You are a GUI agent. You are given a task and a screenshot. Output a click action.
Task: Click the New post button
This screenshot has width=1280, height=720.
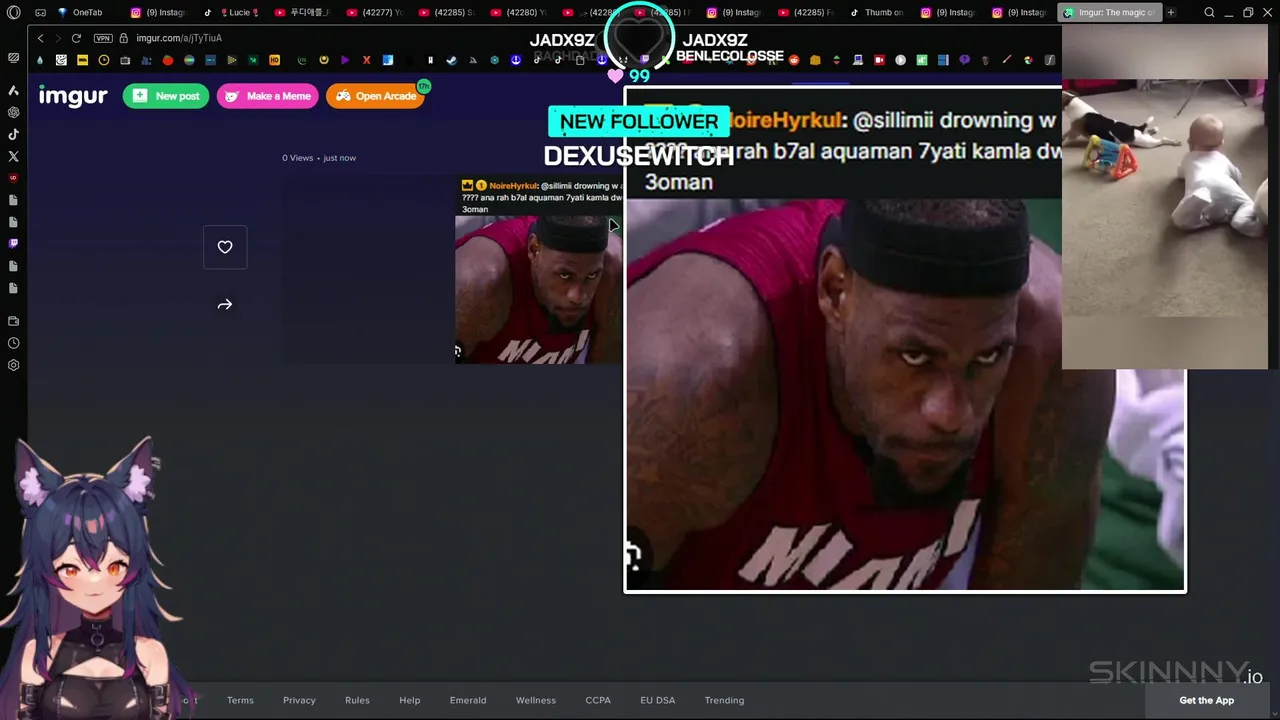[x=166, y=96]
